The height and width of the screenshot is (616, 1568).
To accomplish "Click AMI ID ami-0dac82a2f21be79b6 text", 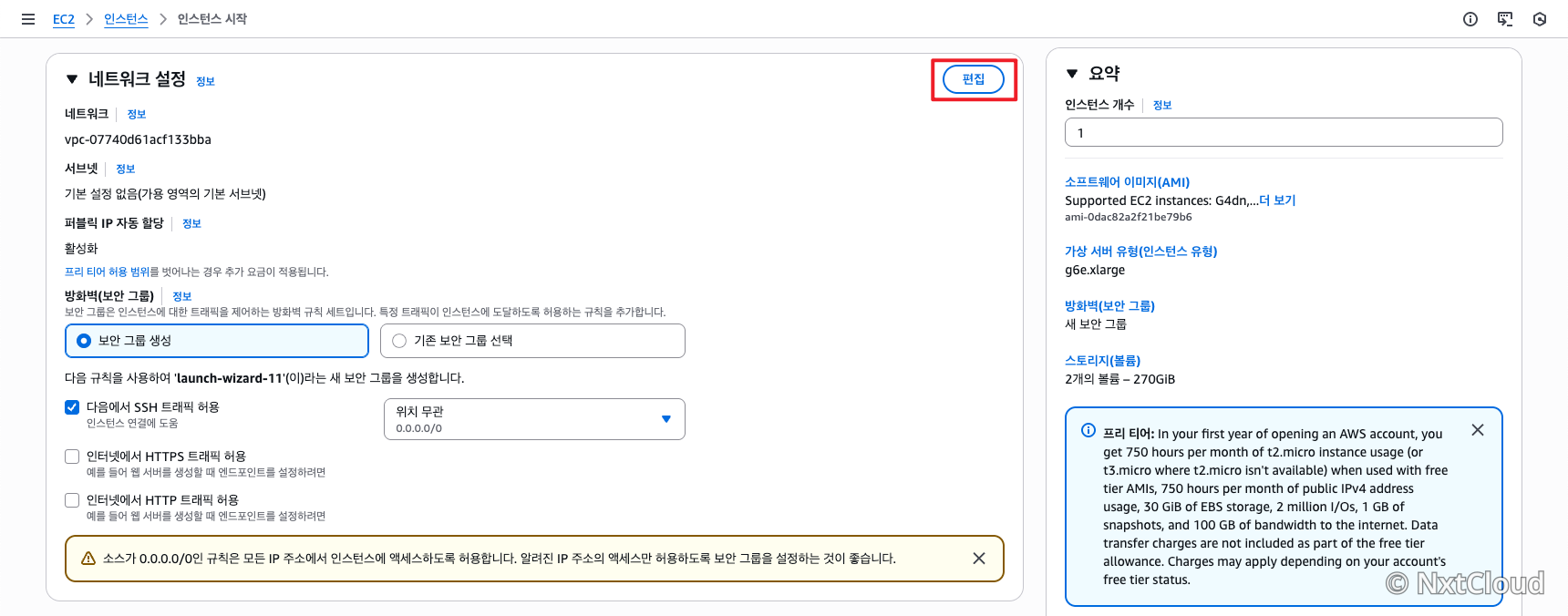I will [x=1129, y=217].
